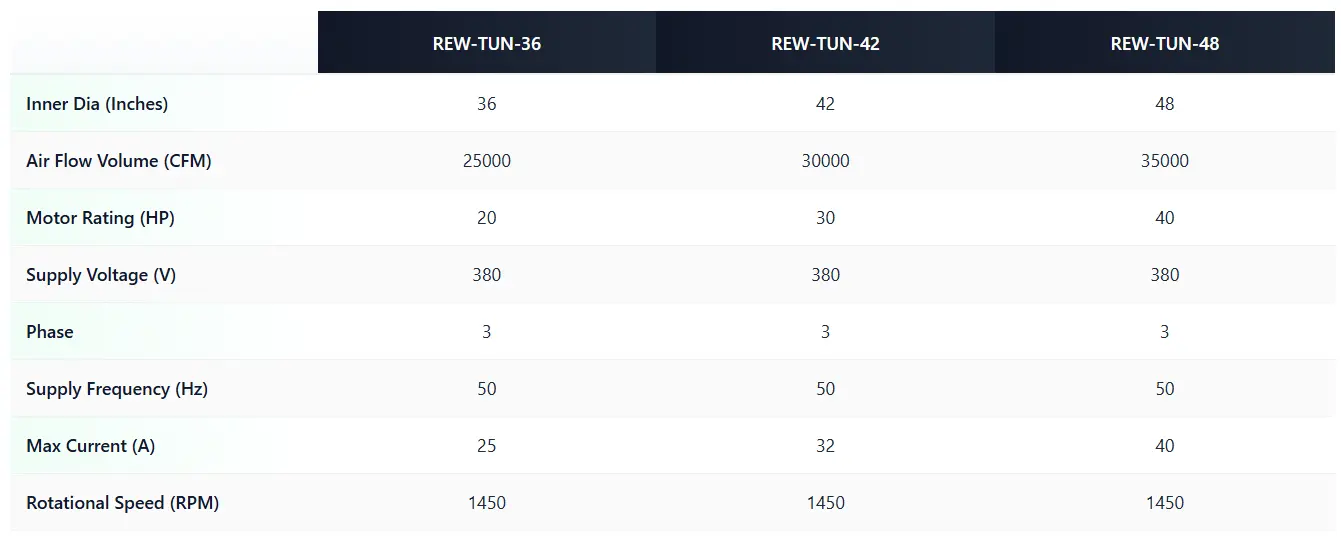Select the Max Current value 32
This screenshot has height=547, width=1341.
click(x=825, y=446)
